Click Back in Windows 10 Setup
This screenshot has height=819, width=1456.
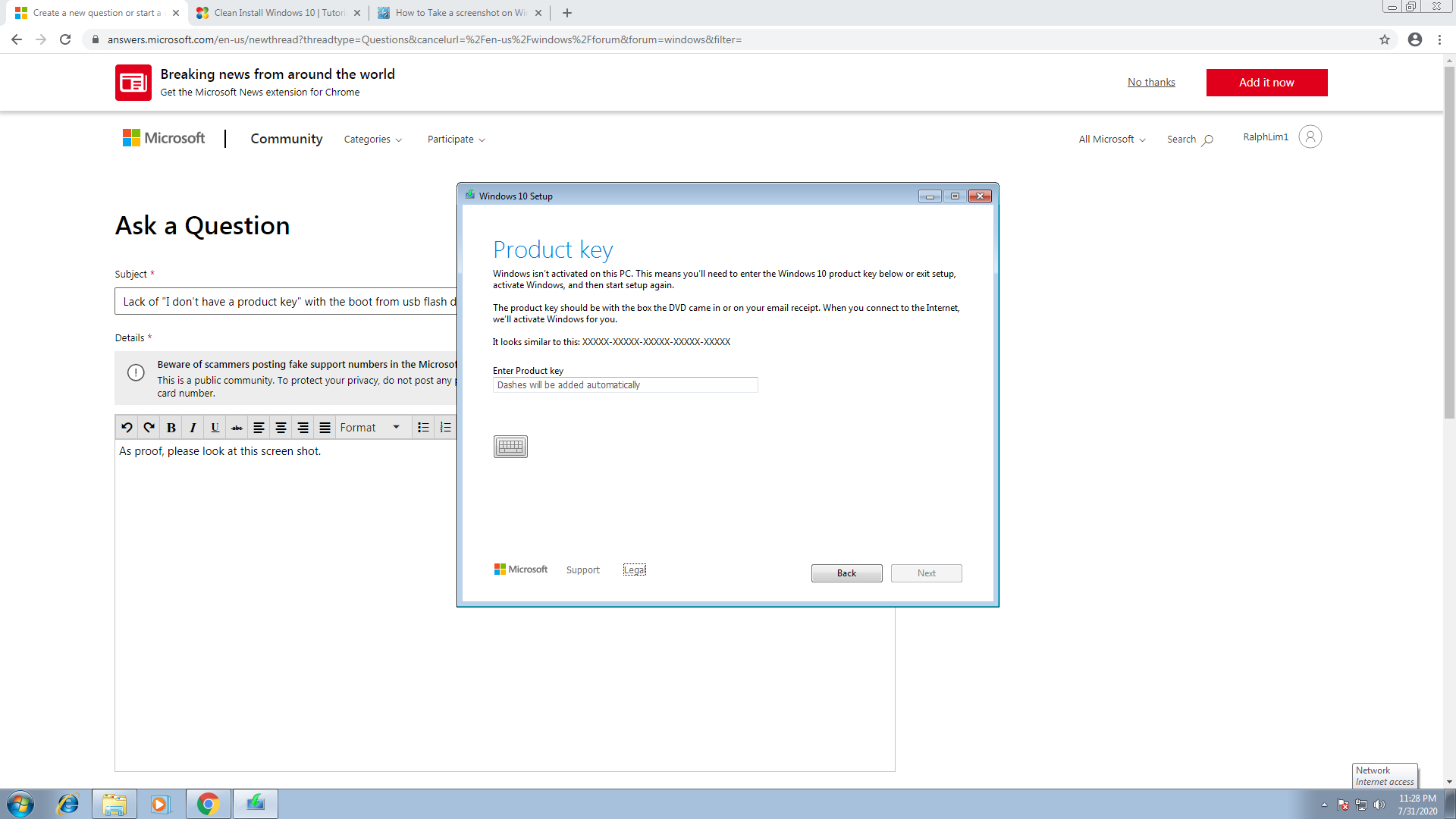pos(846,573)
